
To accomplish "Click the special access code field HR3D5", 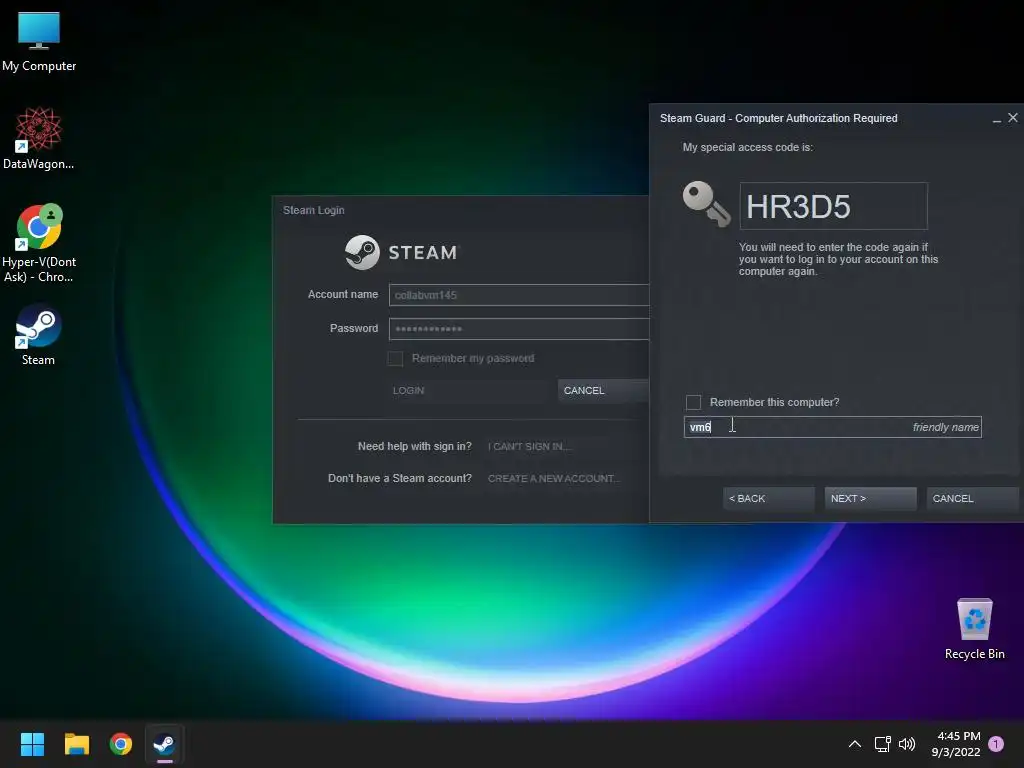I will coord(833,206).
